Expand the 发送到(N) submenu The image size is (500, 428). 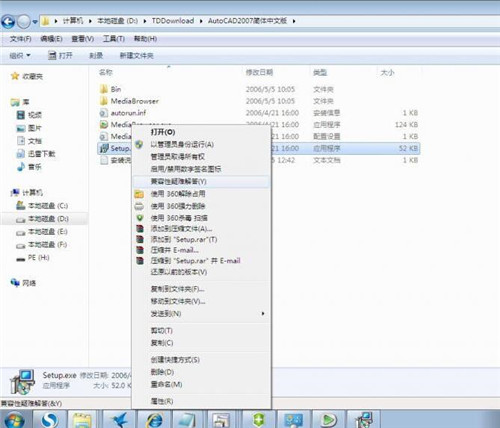201,314
